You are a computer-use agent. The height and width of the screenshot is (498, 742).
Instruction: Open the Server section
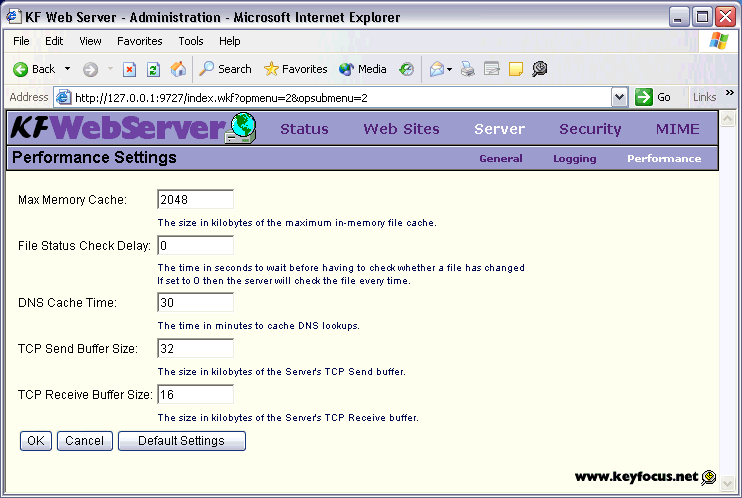[500, 129]
